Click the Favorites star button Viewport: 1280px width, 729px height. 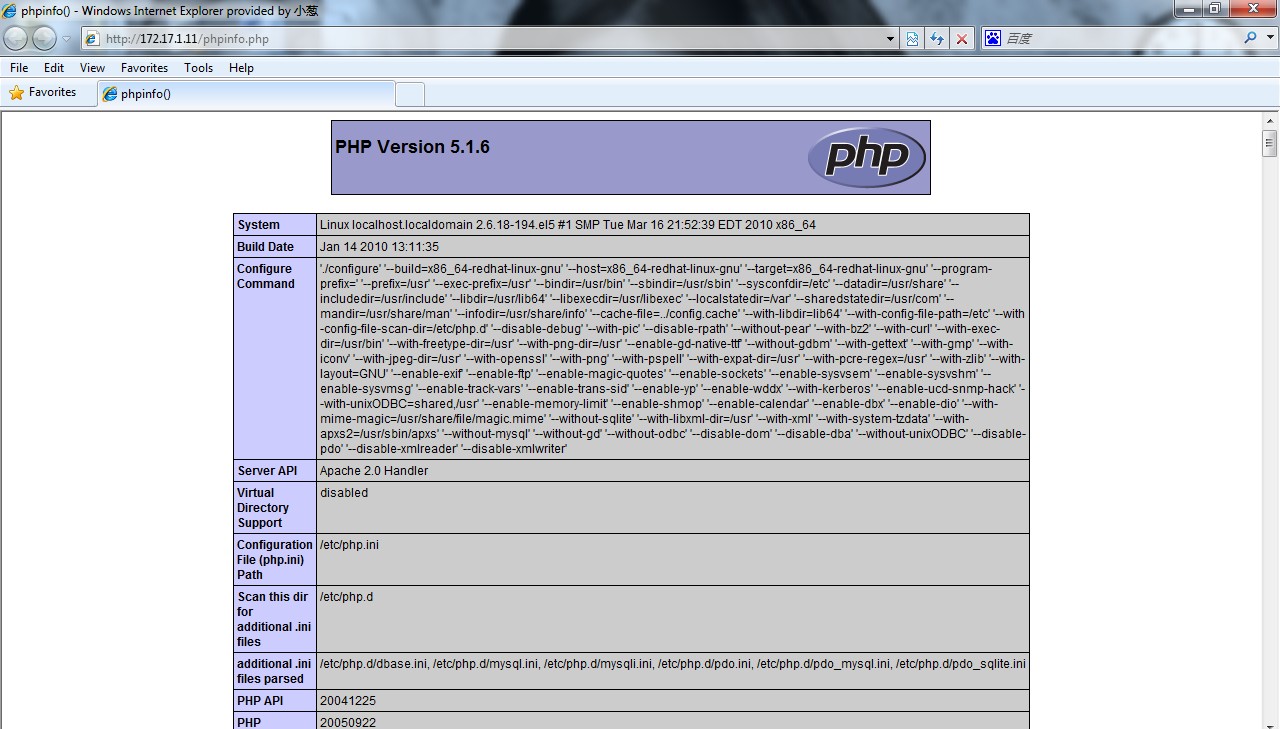[43, 92]
